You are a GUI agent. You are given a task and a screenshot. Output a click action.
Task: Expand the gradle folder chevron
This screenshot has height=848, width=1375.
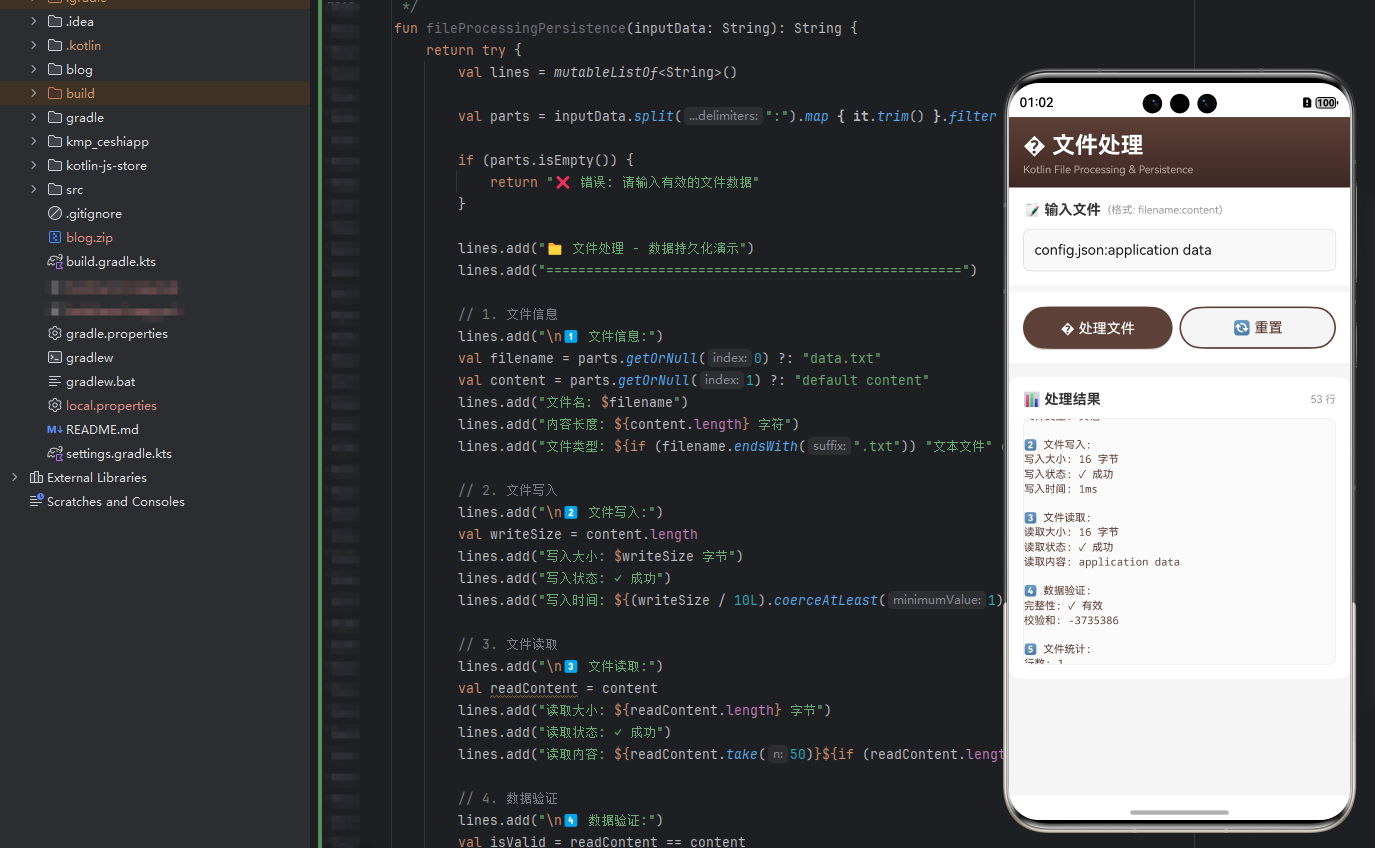[x=34, y=117]
